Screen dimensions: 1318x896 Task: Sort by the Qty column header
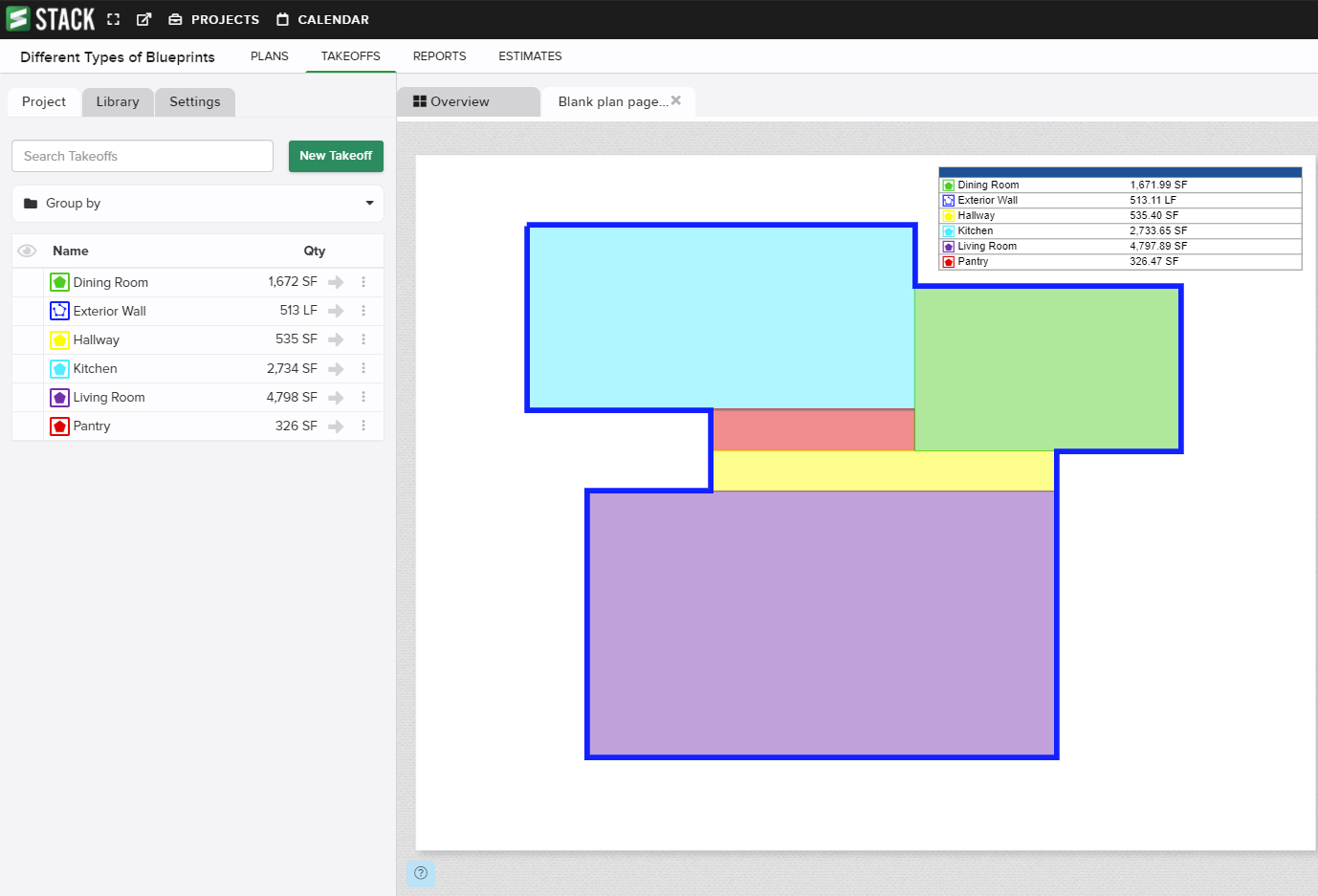pos(315,251)
